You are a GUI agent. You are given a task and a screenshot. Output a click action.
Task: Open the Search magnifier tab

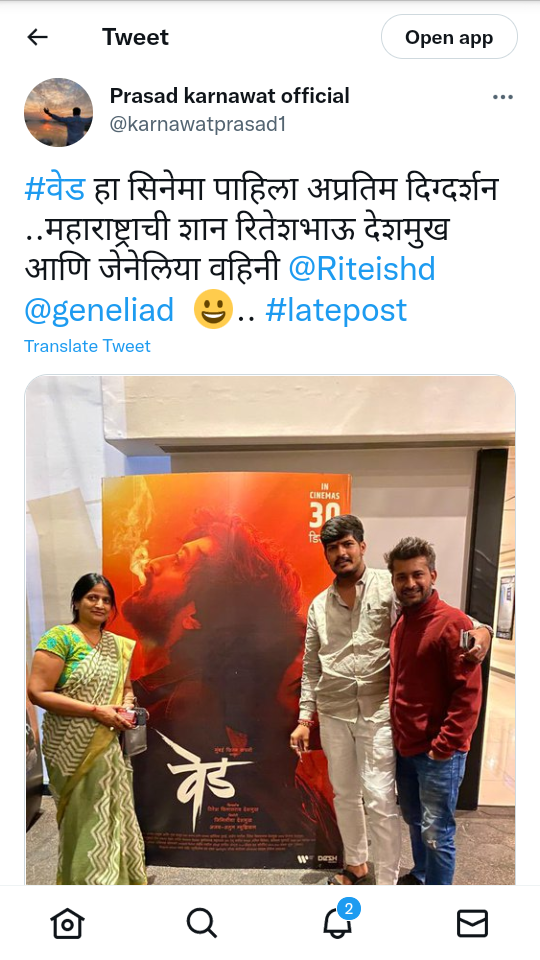[x=202, y=923]
